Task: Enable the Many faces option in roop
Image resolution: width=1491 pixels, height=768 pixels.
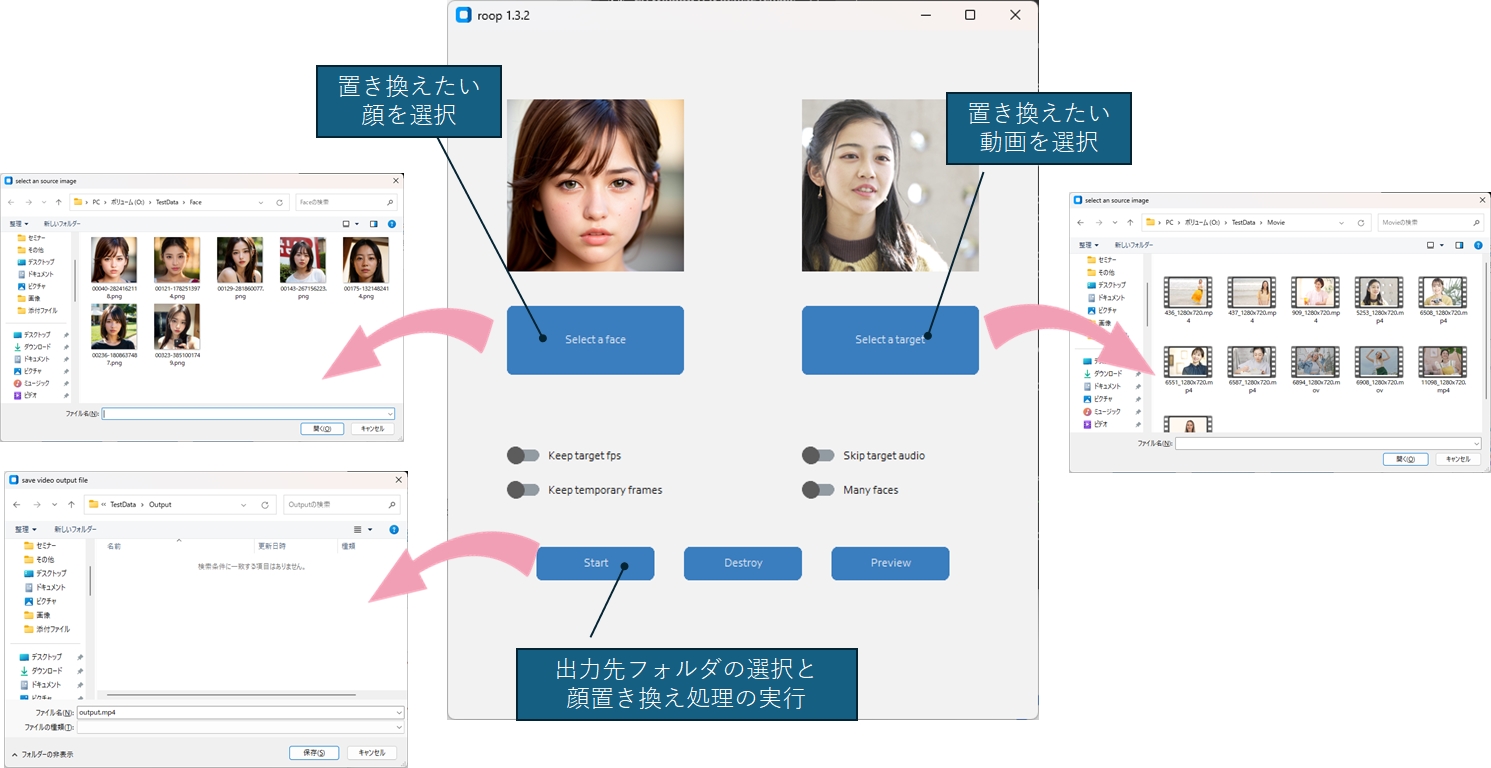Action: [x=818, y=489]
